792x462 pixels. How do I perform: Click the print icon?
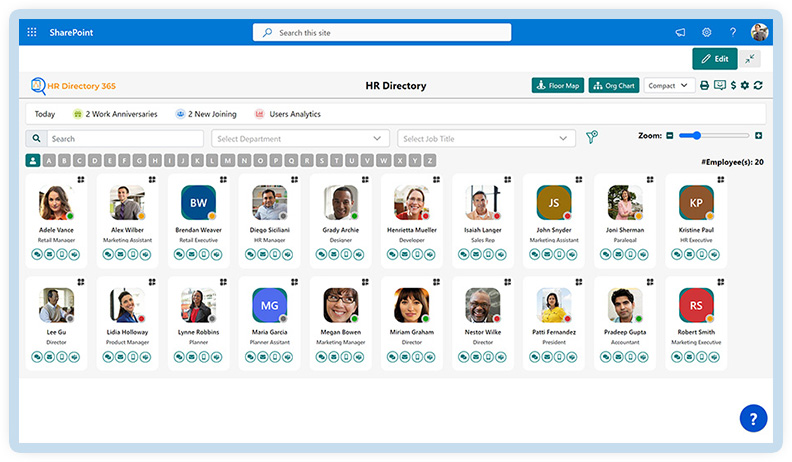click(x=705, y=85)
